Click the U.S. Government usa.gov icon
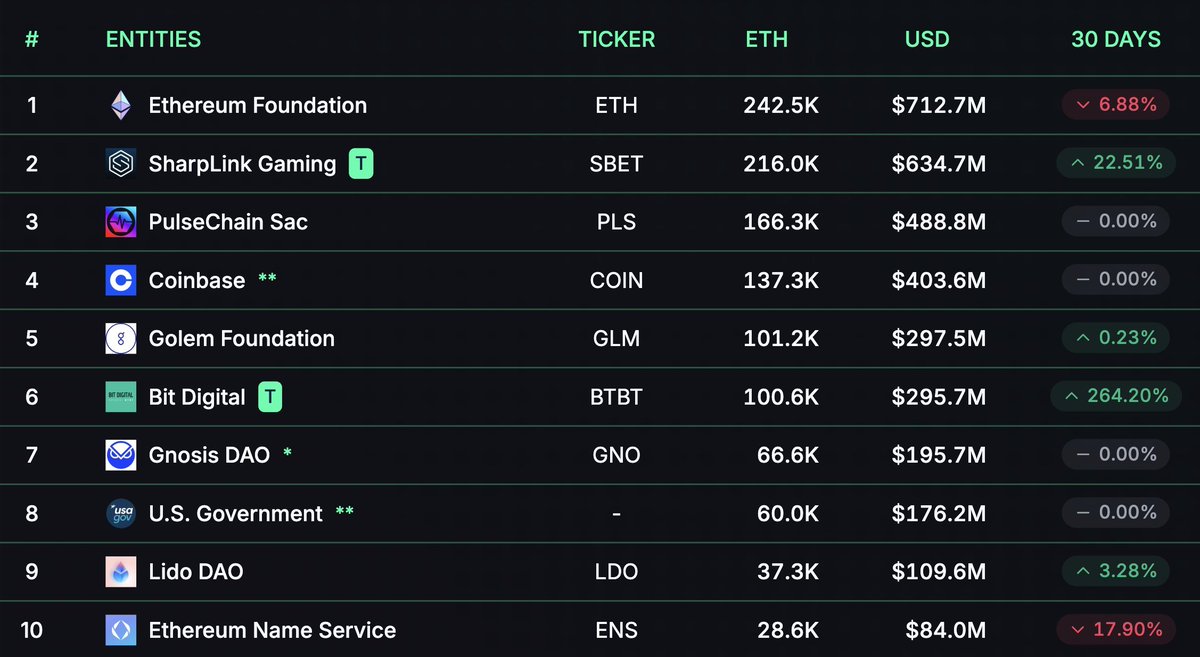This screenshot has width=1200, height=657. [x=121, y=514]
